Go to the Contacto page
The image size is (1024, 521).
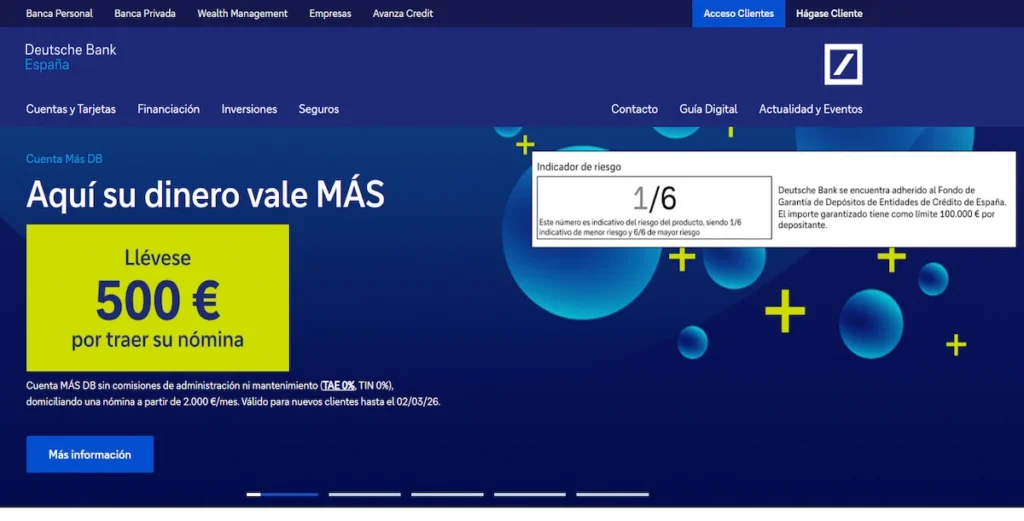(634, 109)
